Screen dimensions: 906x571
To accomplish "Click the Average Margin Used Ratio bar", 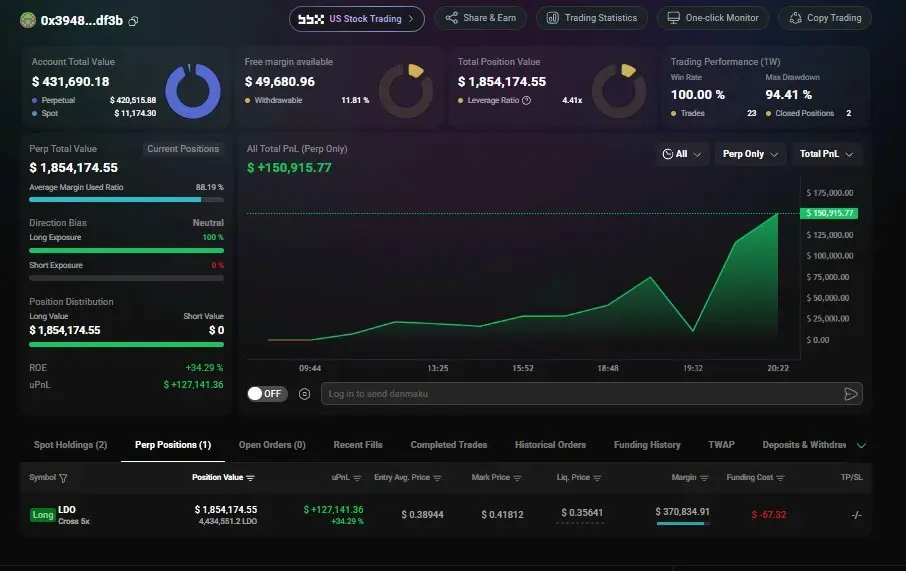I will [126, 199].
